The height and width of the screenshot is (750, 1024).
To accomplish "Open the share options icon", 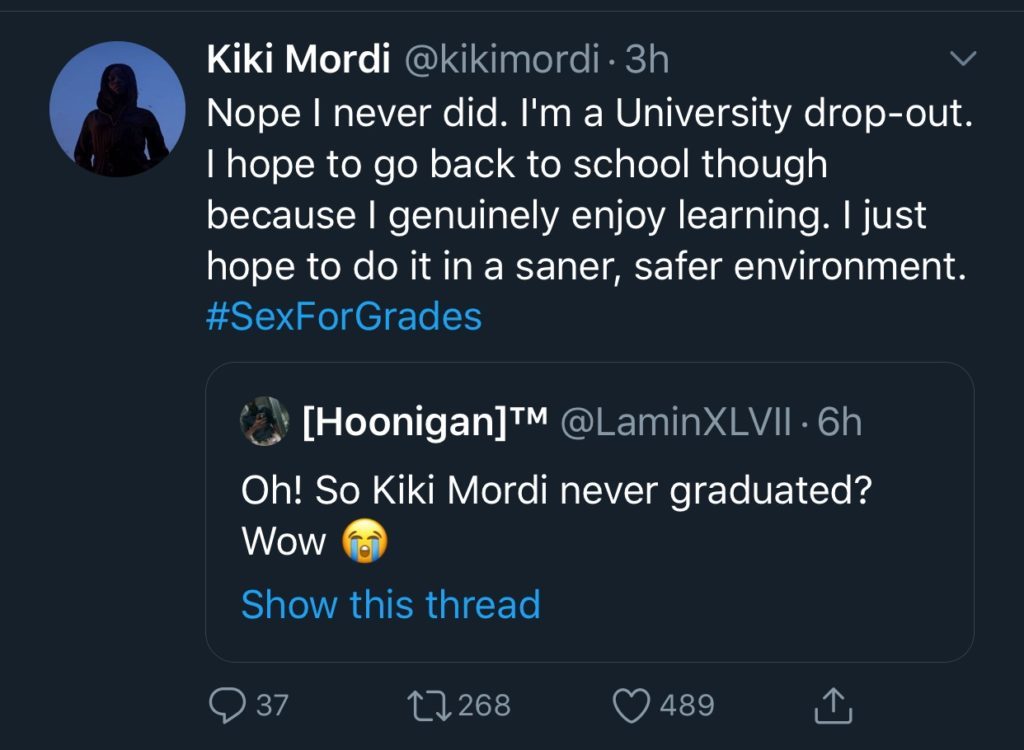I will pyautogui.click(x=831, y=706).
